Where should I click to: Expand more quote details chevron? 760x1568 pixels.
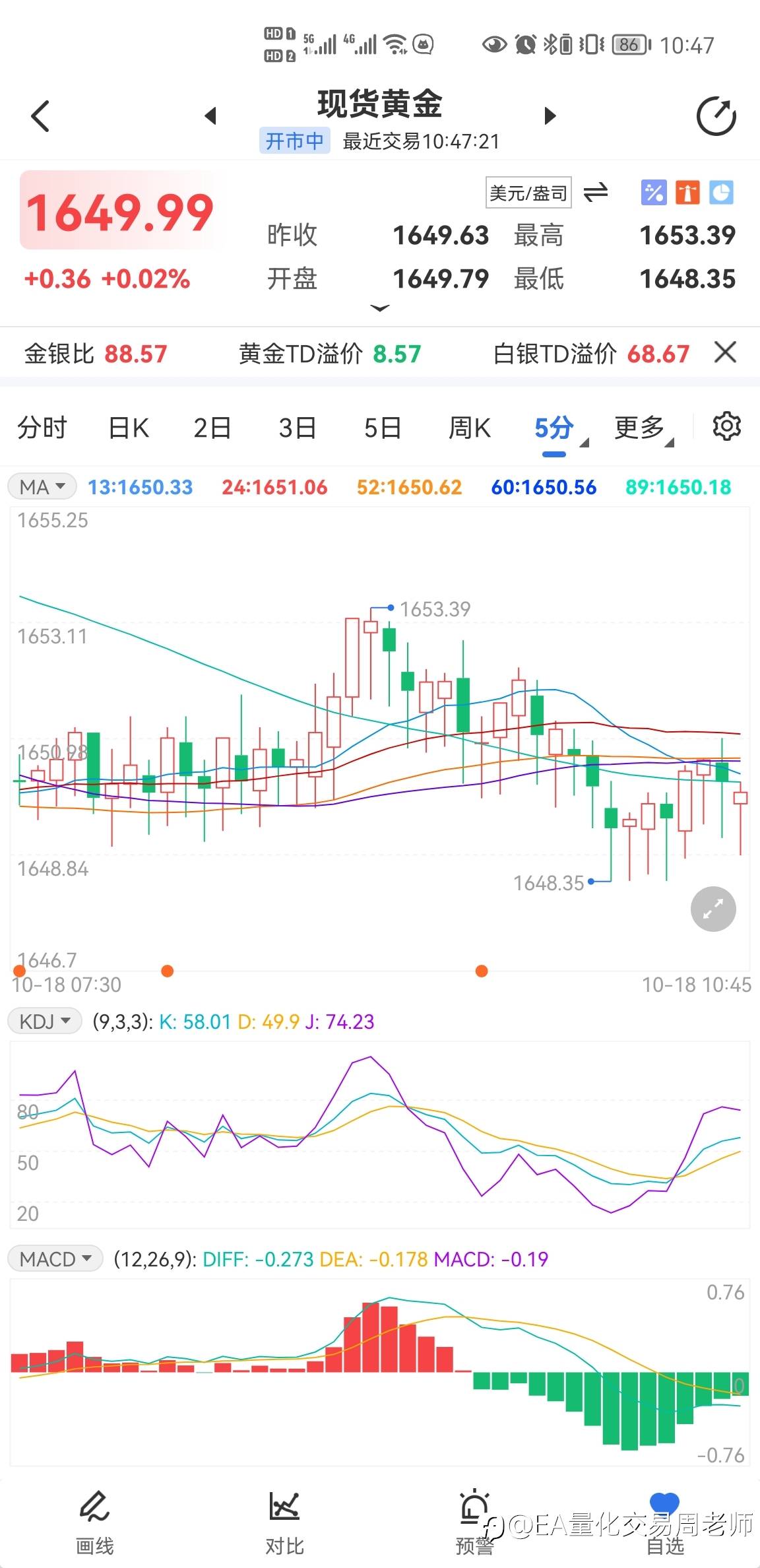[x=380, y=308]
